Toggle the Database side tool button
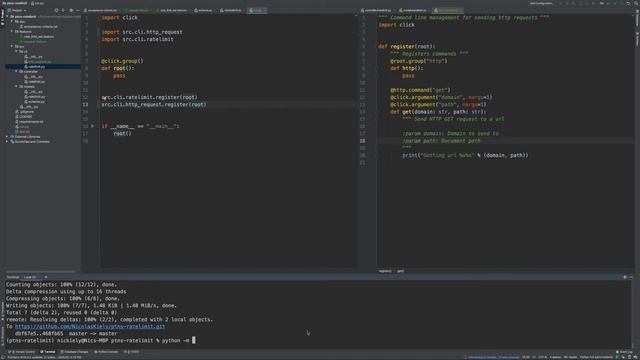This screenshot has width=640, height=360. pos(637,17)
